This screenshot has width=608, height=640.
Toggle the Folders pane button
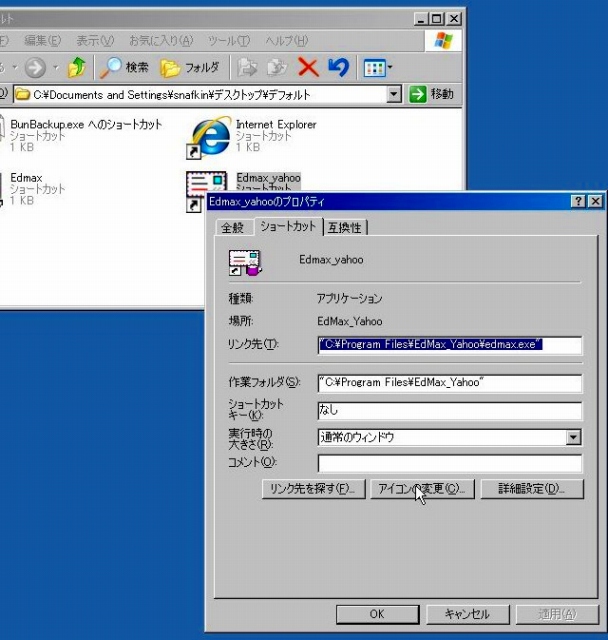(190, 68)
